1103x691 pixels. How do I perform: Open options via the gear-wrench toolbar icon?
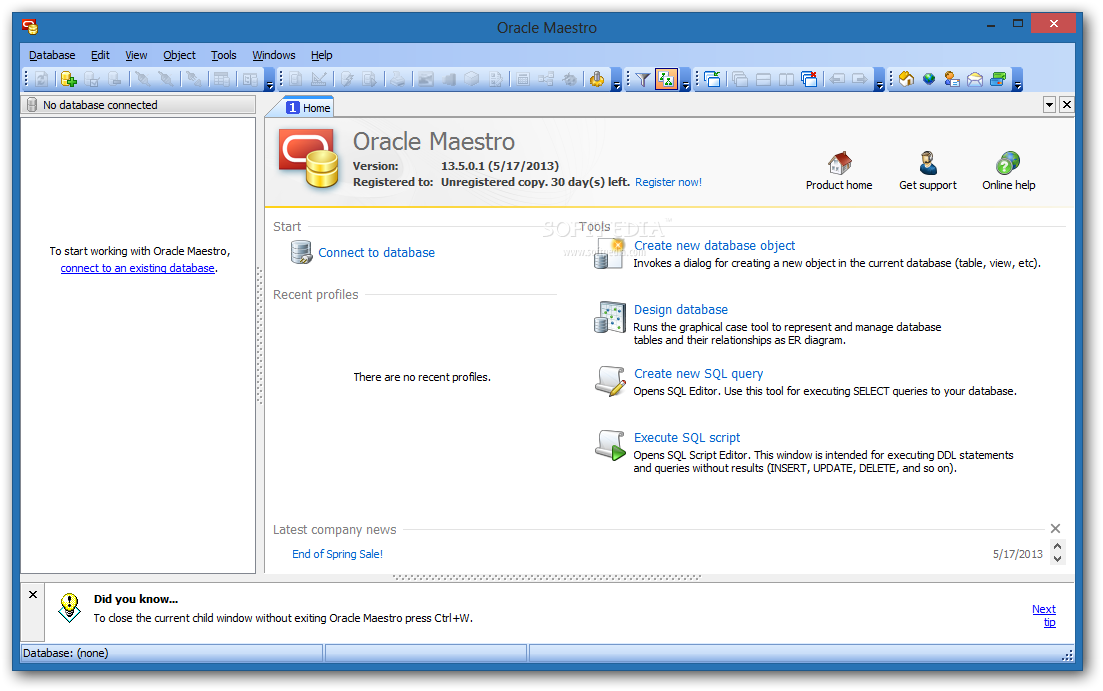pos(597,80)
